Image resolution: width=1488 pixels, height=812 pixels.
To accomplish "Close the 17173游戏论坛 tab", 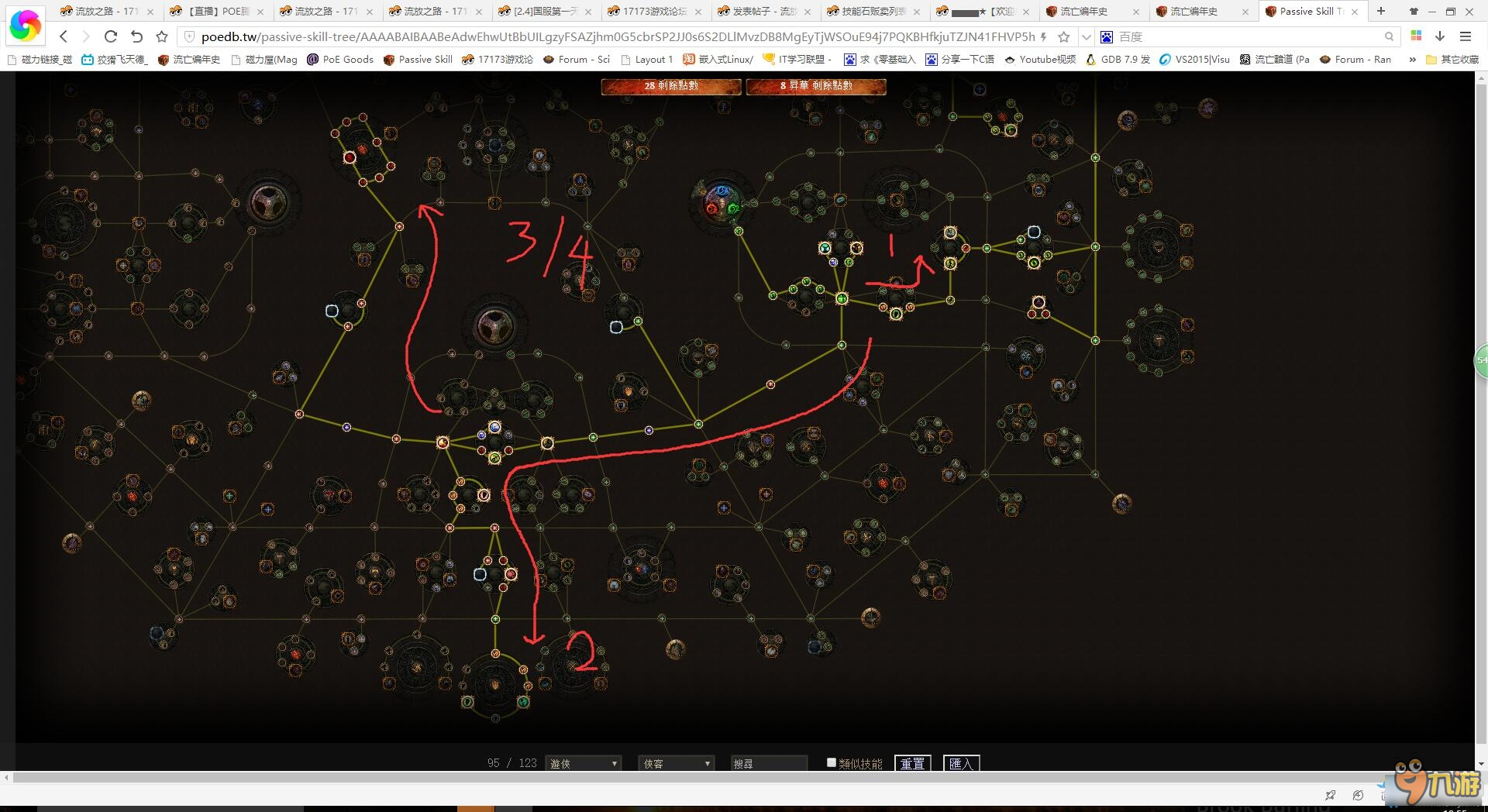I will point(700,12).
